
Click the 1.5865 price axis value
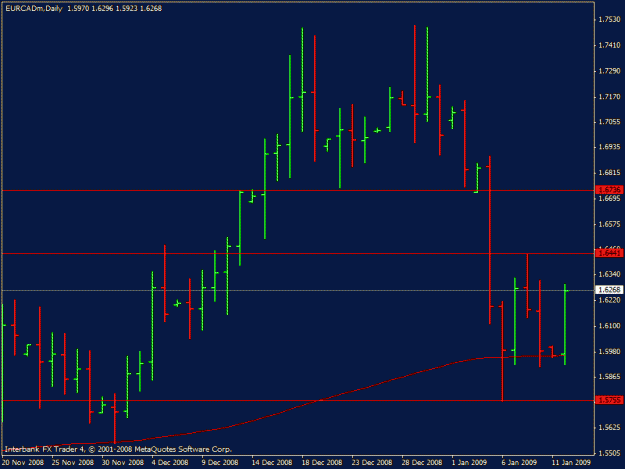[609, 377]
